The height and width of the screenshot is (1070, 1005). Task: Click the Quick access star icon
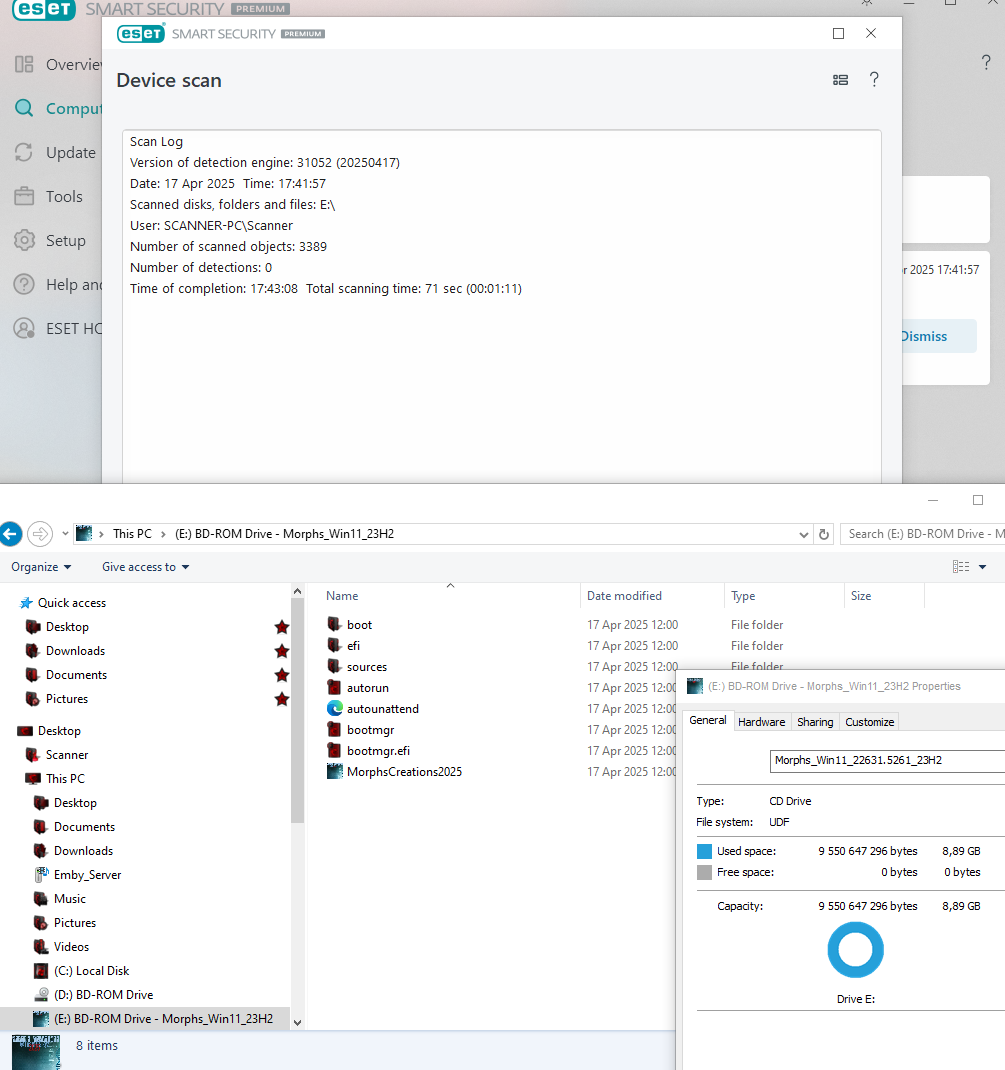(26, 603)
